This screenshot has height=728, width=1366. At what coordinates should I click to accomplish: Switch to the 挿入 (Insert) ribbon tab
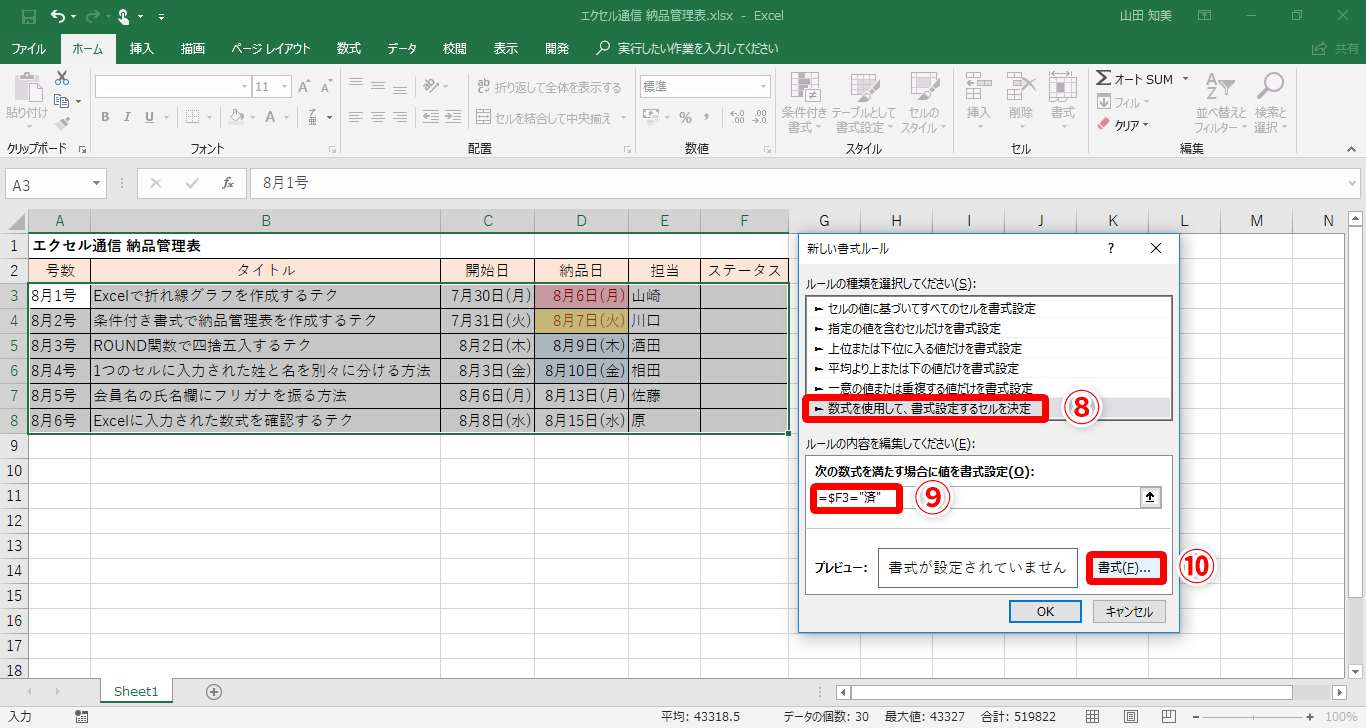click(x=142, y=48)
